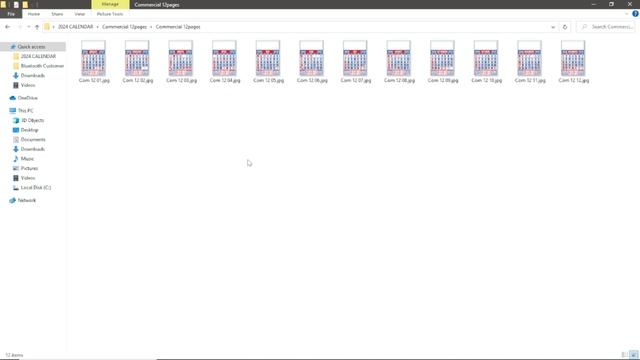Image resolution: width=640 pixels, height=360 pixels.
Task: Open Videos under Quick access
Action: point(28,85)
